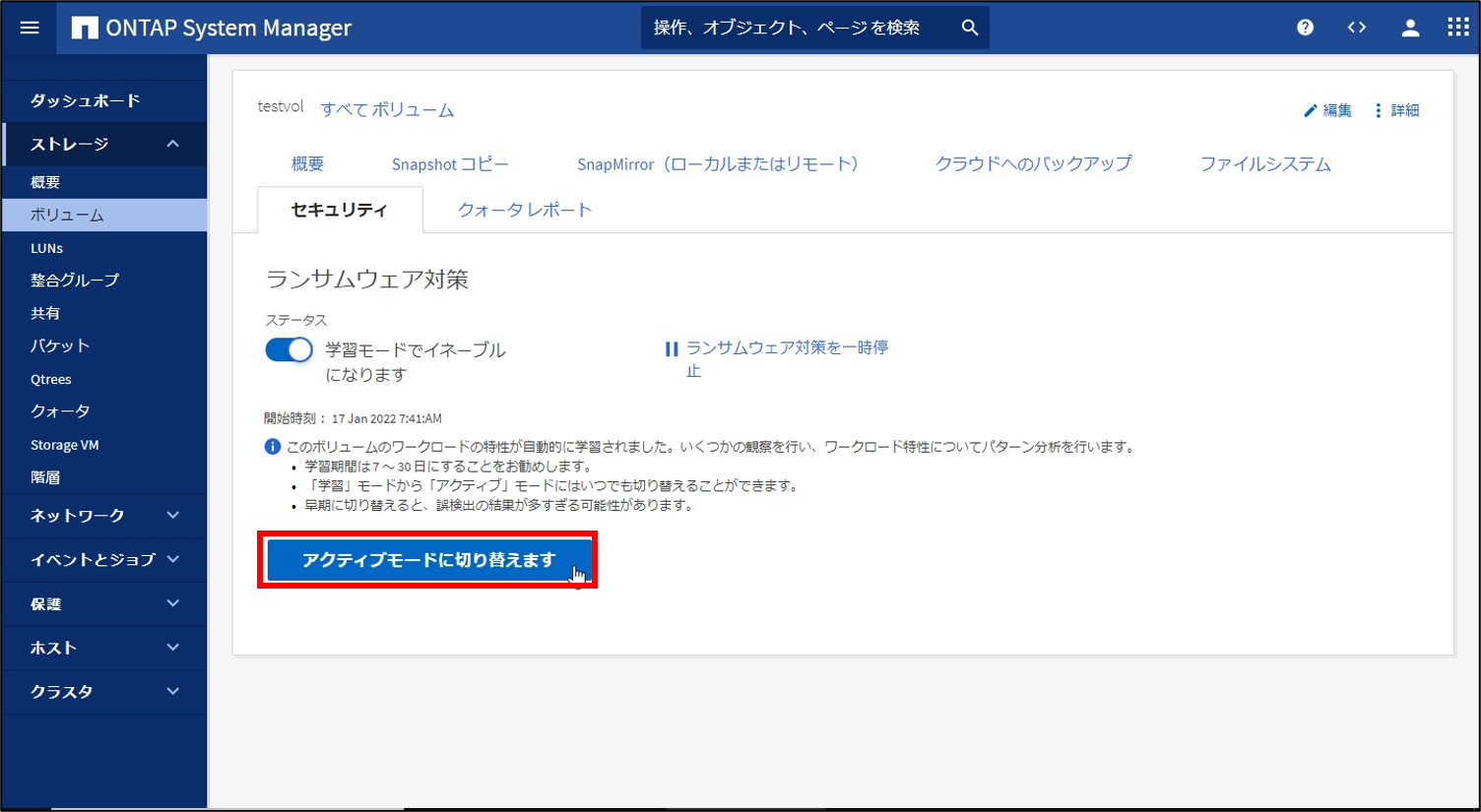The image size is (1481, 812).
Task: Open the user account icon
Action: point(1410,28)
